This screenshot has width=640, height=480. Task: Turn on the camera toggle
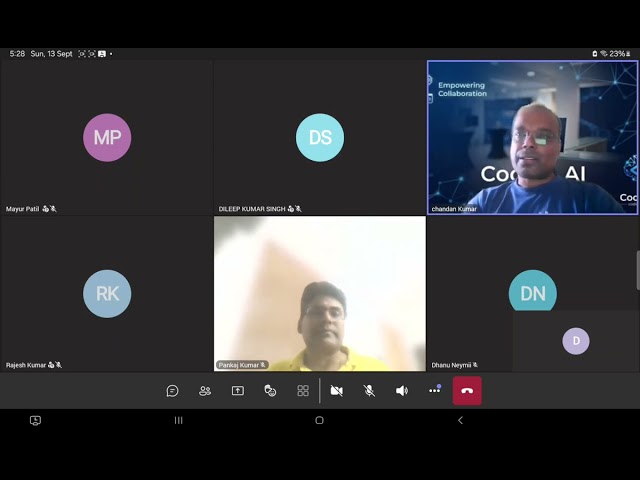coord(336,391)
